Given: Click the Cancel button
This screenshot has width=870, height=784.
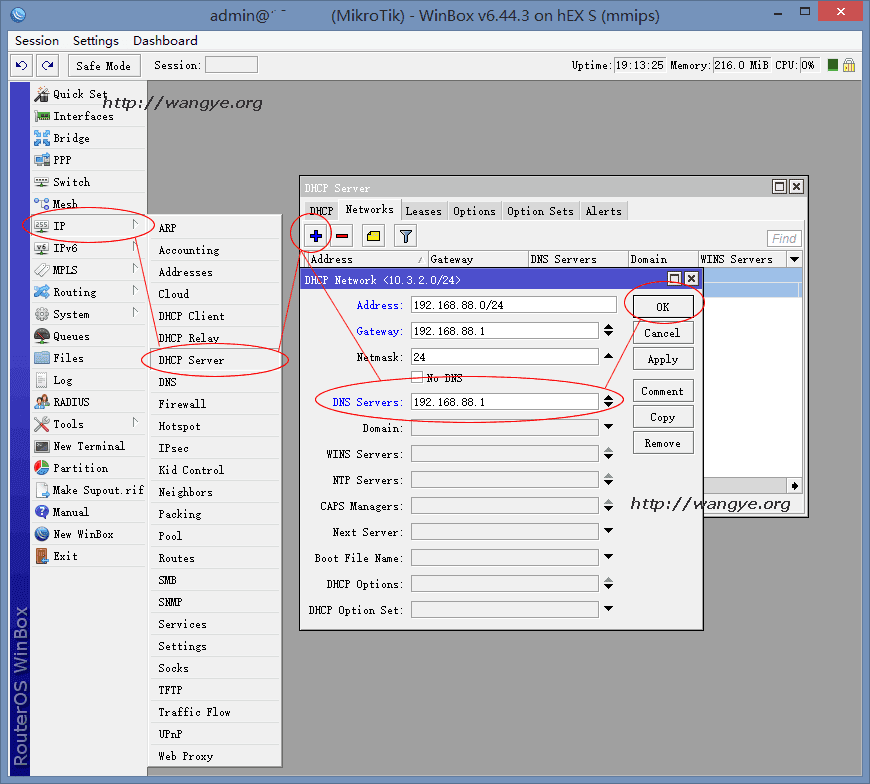Looking at the screenshot, I should tap(663, 333).
